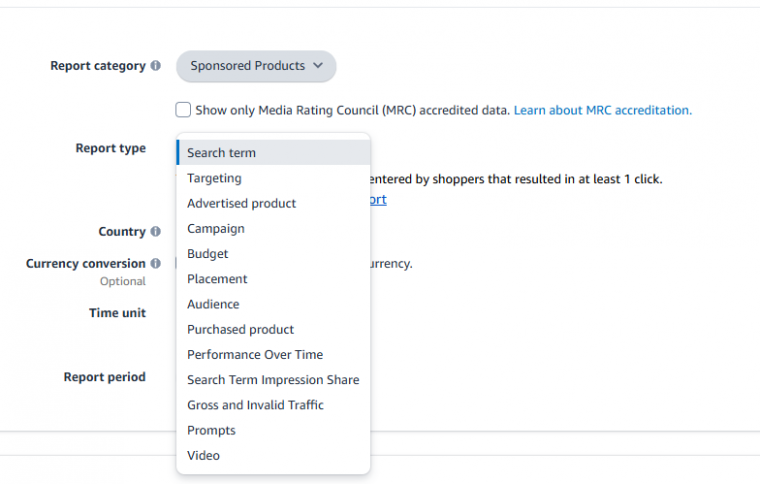Choose Targeting from the report type list
This screenshot has width=760, height=484.
273,178
